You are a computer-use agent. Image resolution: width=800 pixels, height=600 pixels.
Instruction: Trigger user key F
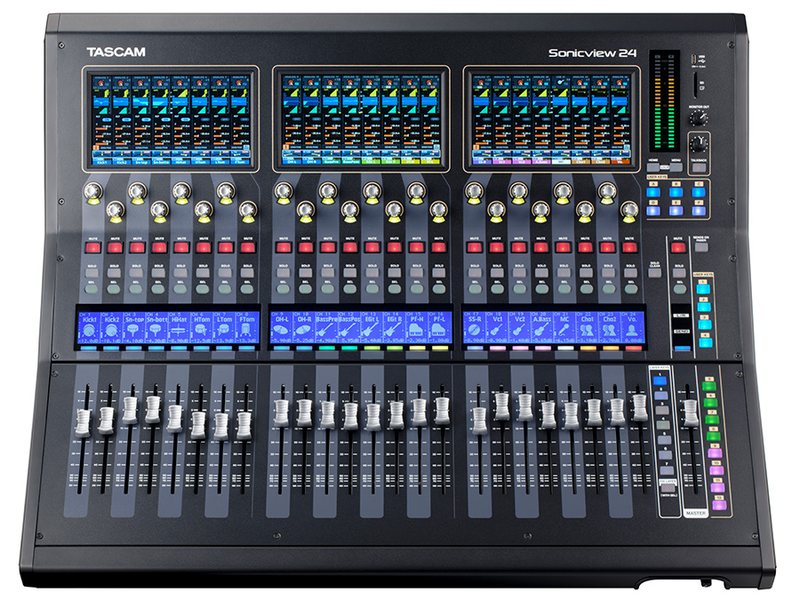tap(698, 211)
